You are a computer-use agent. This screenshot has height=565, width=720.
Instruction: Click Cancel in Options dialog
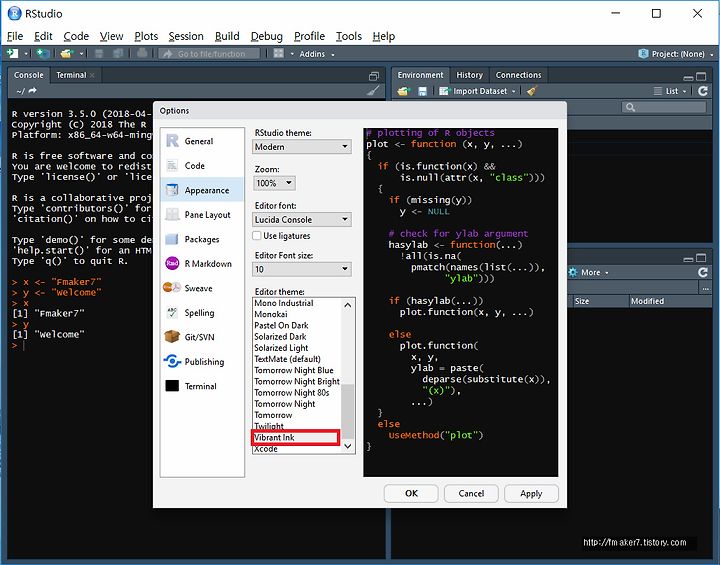[x=471, y=493]
